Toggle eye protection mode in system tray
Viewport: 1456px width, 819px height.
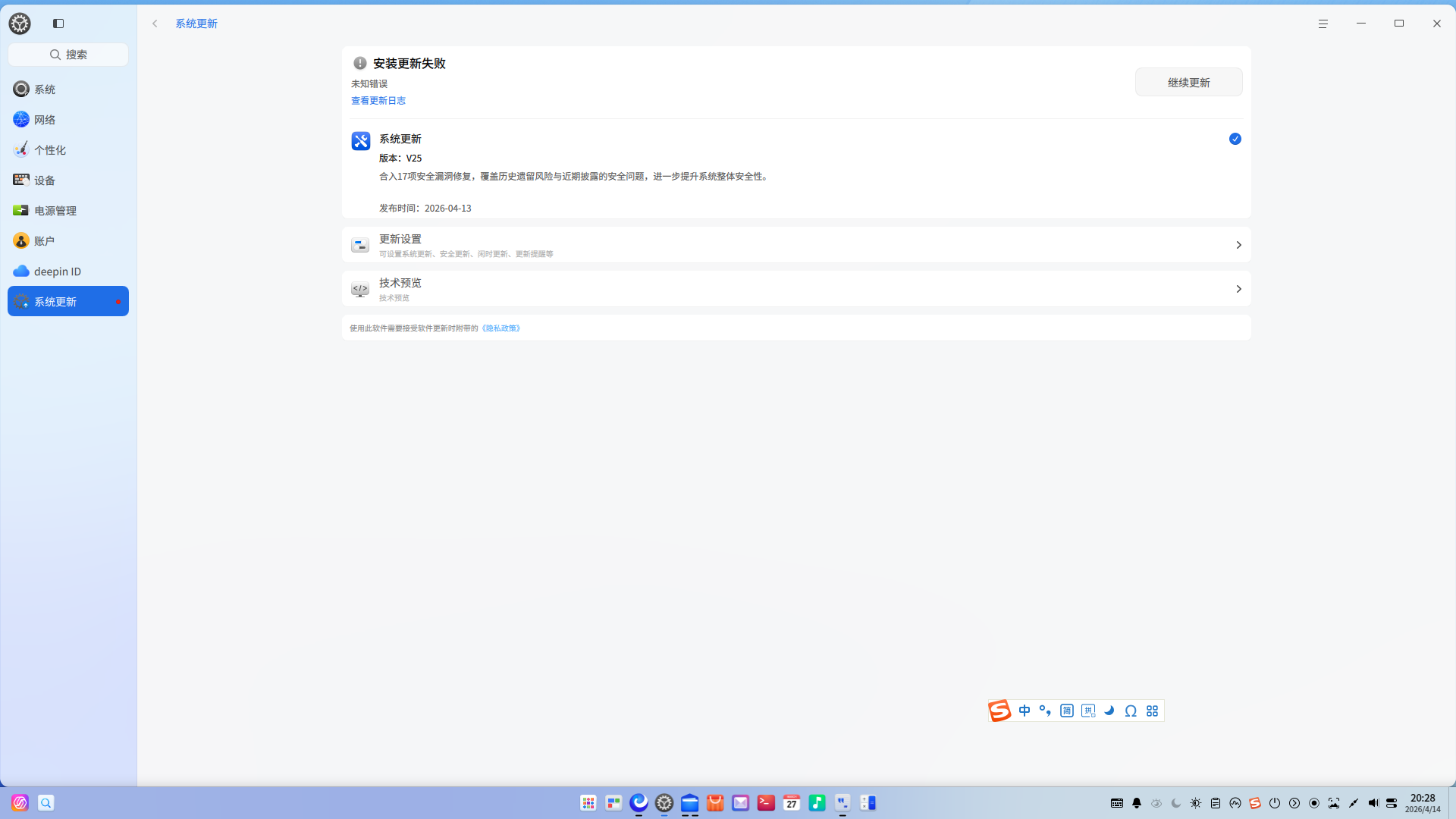1156,803
